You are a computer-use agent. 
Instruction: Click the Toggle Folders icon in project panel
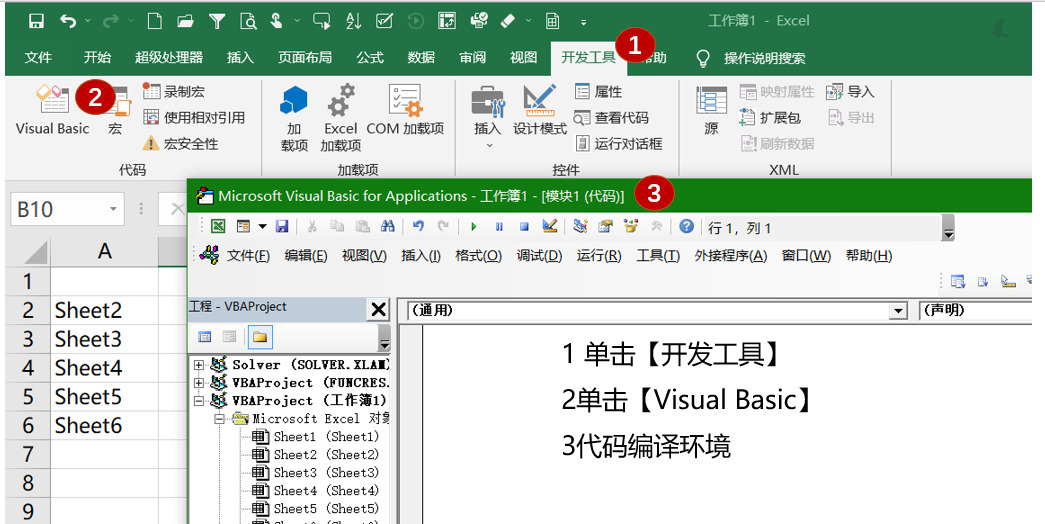pyautogui.click(x=260, y=337)
